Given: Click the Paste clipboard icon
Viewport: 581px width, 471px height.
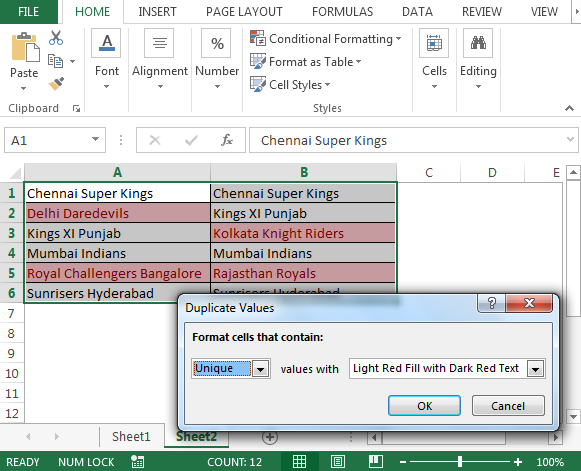Looking at the screenshot, I should (25, 47).
